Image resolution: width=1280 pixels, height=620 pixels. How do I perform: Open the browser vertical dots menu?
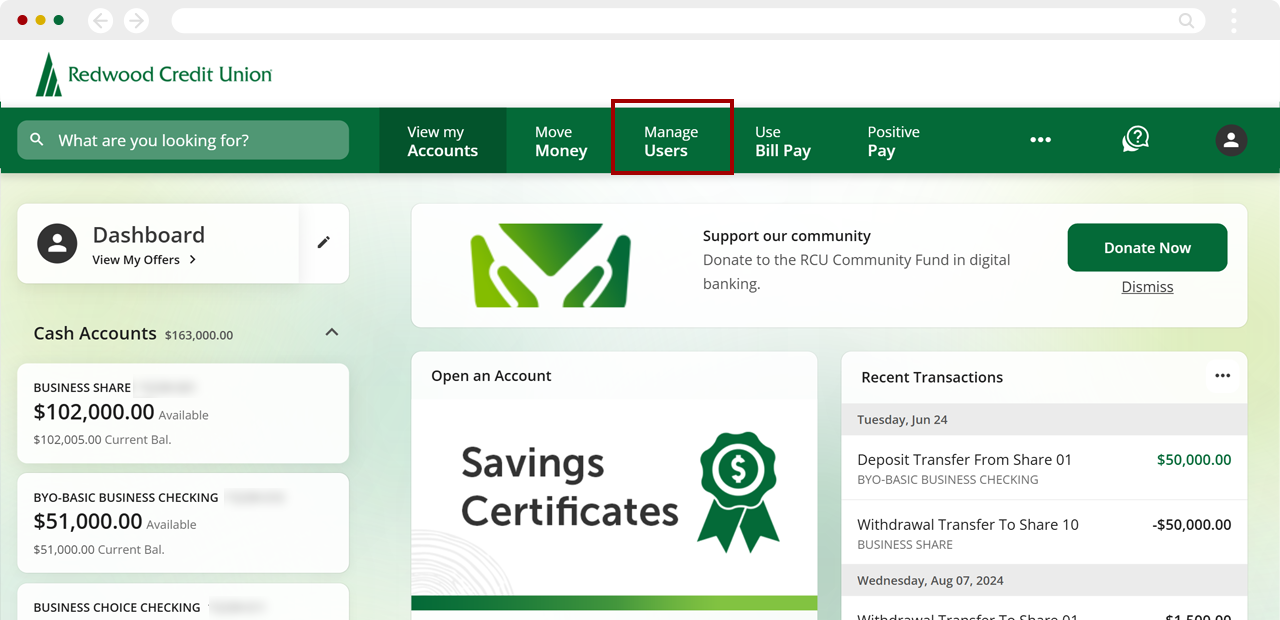1234,20
